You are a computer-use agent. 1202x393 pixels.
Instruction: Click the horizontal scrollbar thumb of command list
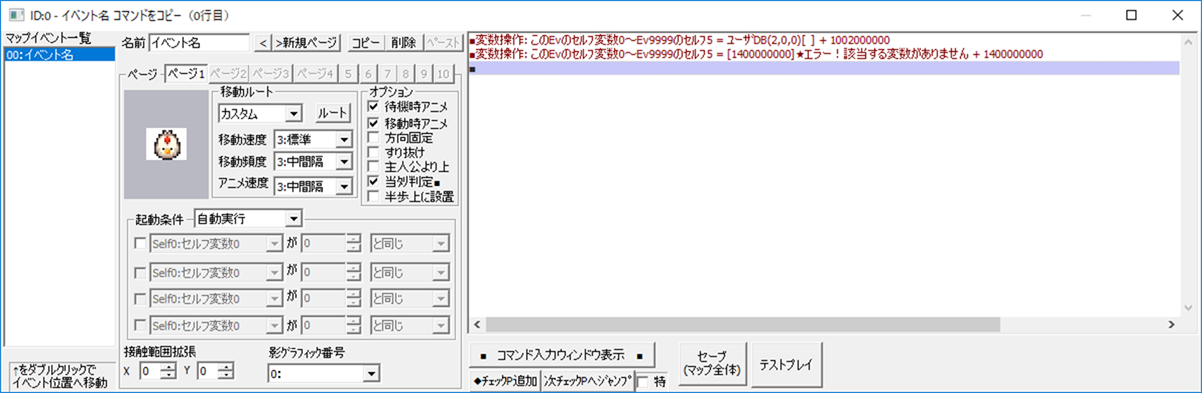(x=743, y=325)
